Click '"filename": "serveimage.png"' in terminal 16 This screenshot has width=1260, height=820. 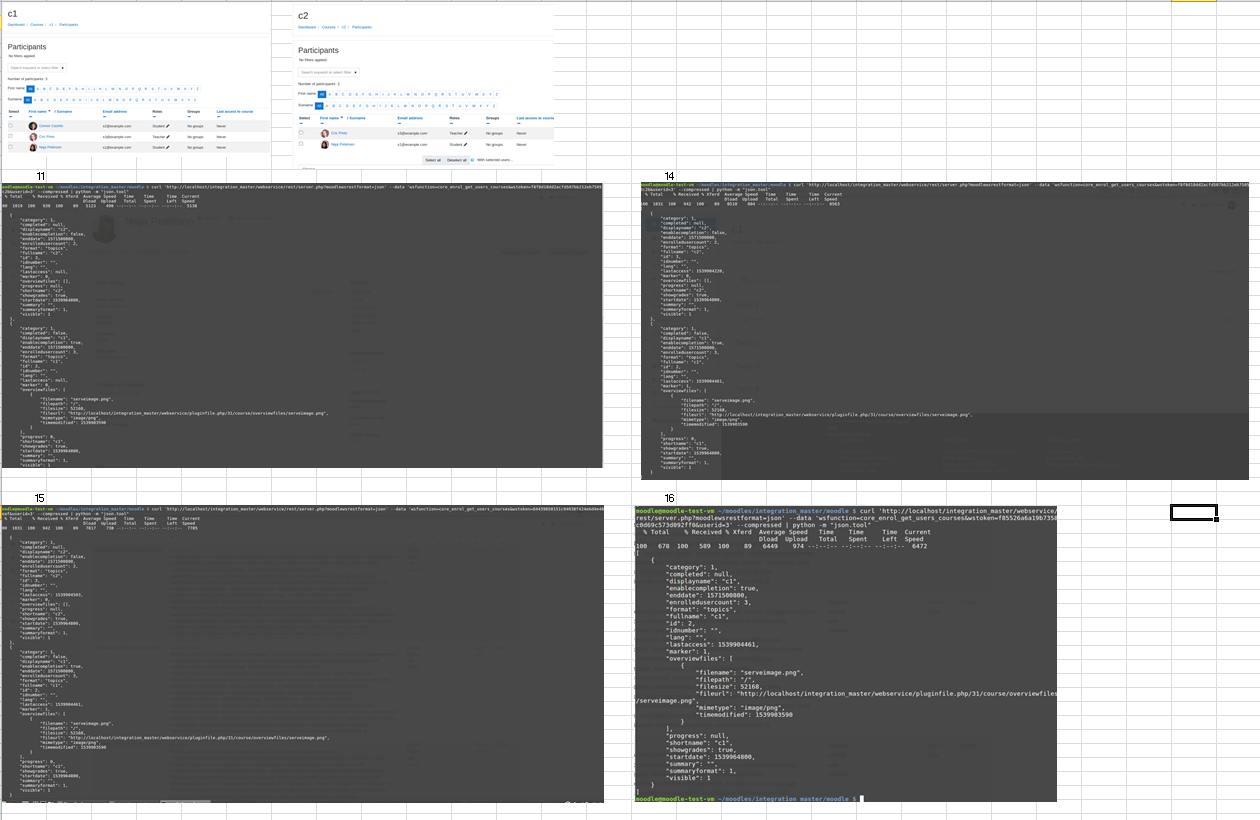749,673
